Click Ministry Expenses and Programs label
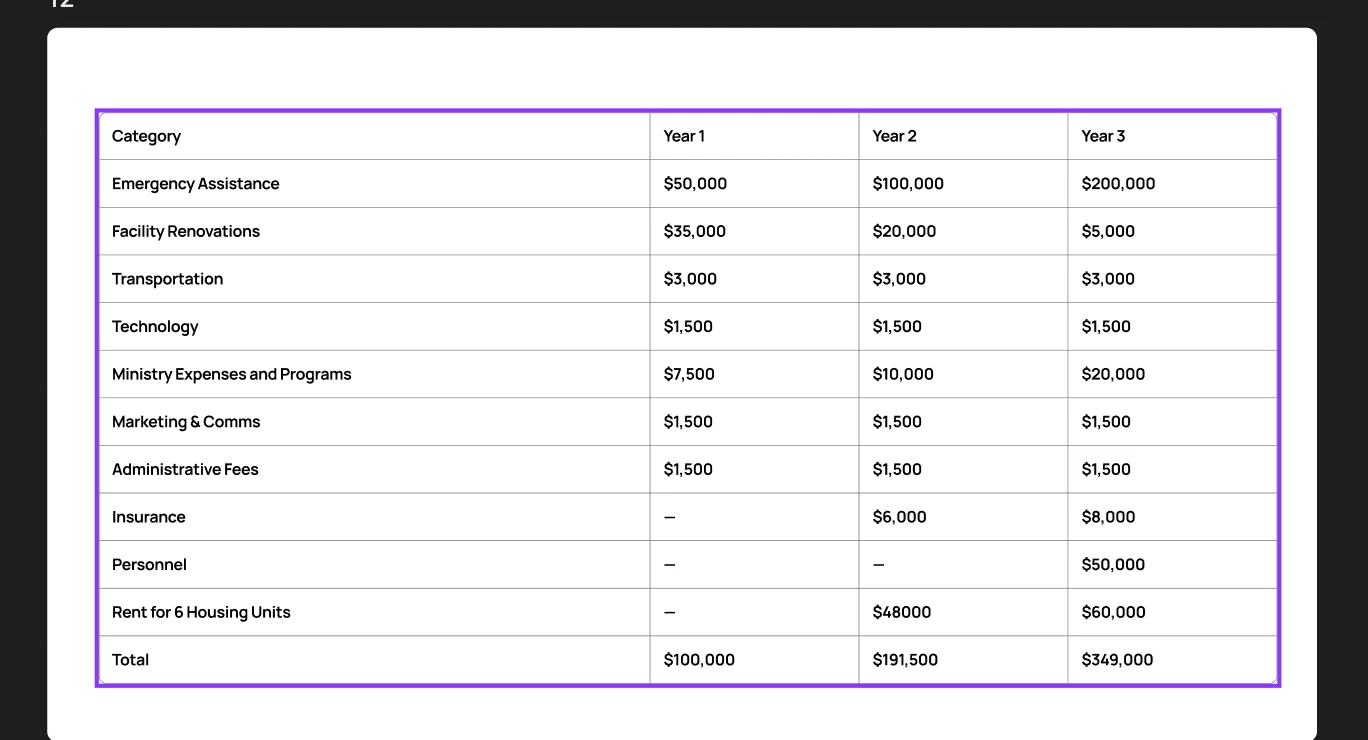 click(x=232, y=374)
